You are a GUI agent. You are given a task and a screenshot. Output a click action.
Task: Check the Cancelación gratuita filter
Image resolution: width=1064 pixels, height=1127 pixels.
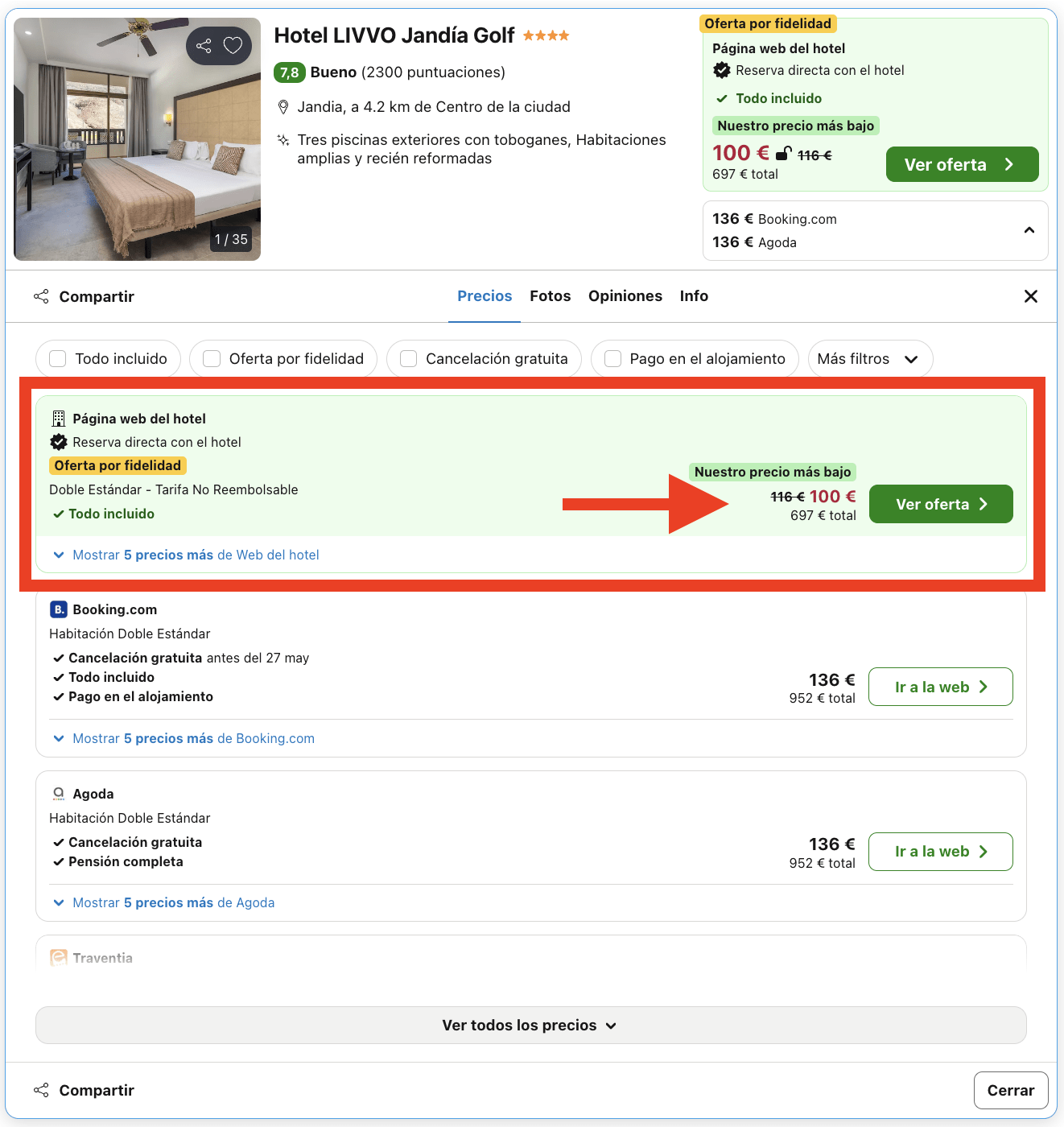point(409,359)
